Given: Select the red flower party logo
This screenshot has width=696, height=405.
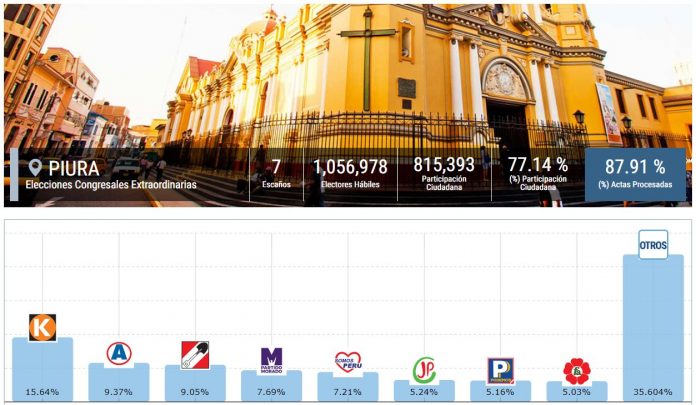Looking at the screenshot, I should coord(577,371).
